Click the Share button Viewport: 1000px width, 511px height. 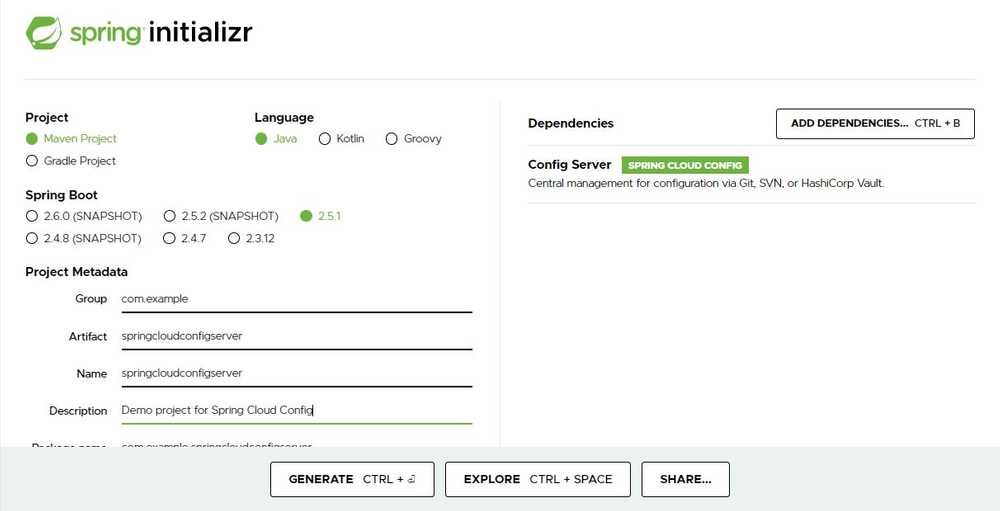686,479
